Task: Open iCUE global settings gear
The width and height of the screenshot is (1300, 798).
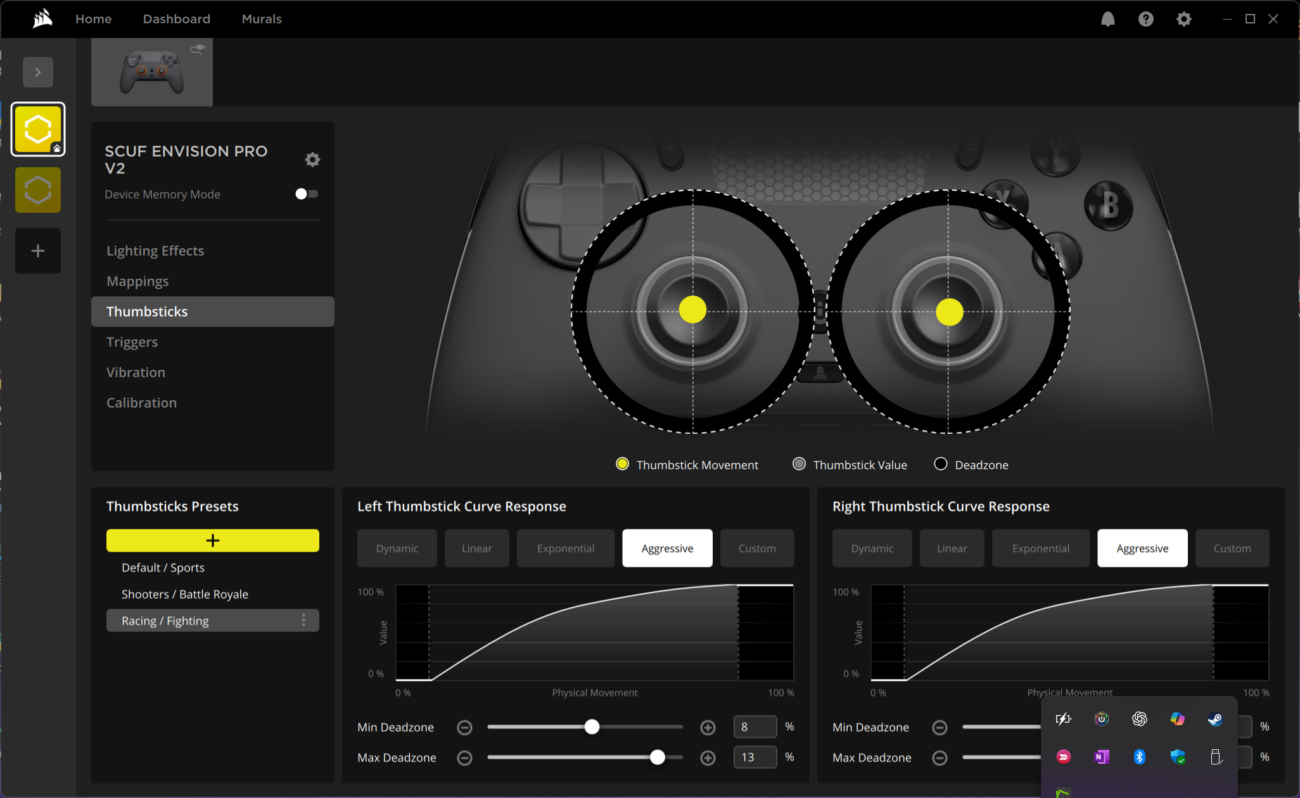Action: 1184,19
